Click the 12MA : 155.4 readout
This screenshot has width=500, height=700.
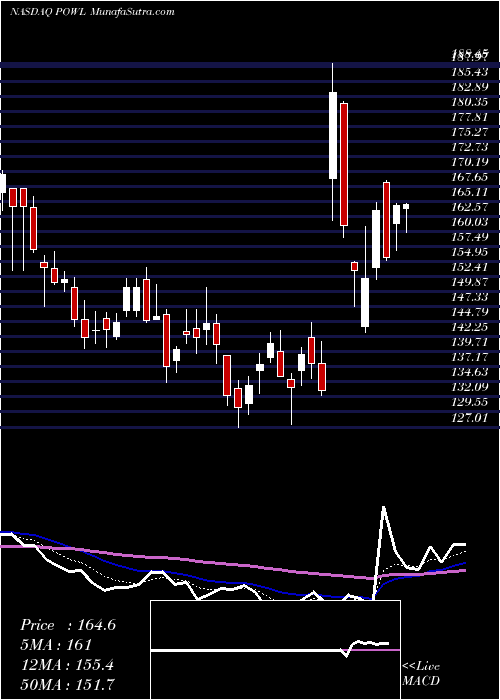pyautogui.click(x=67, y=664)
